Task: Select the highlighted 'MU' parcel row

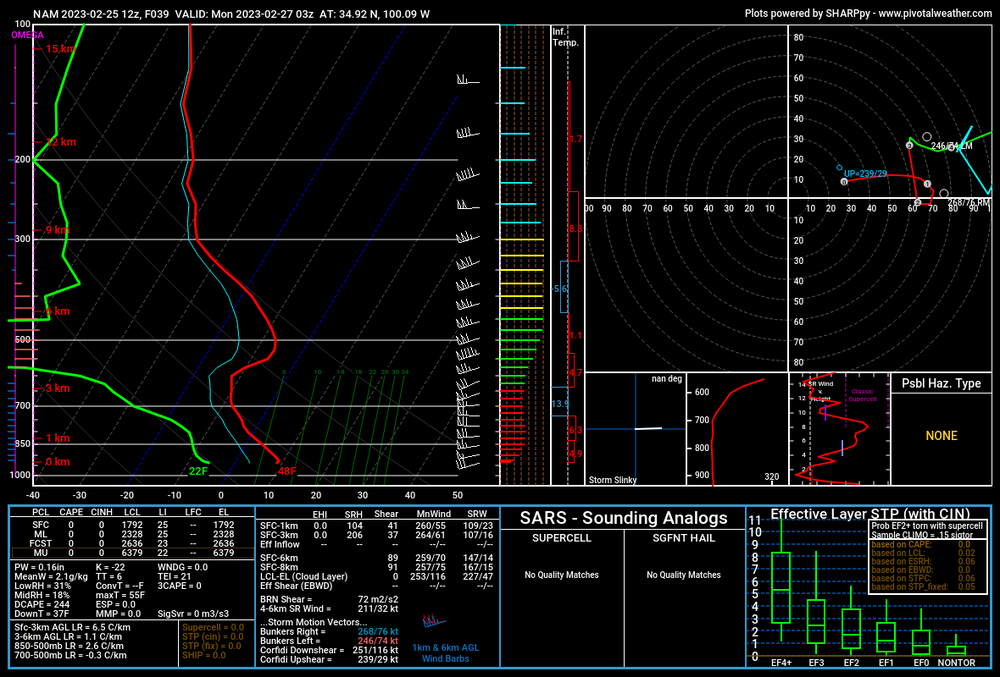Action: (x=131, y=553)
